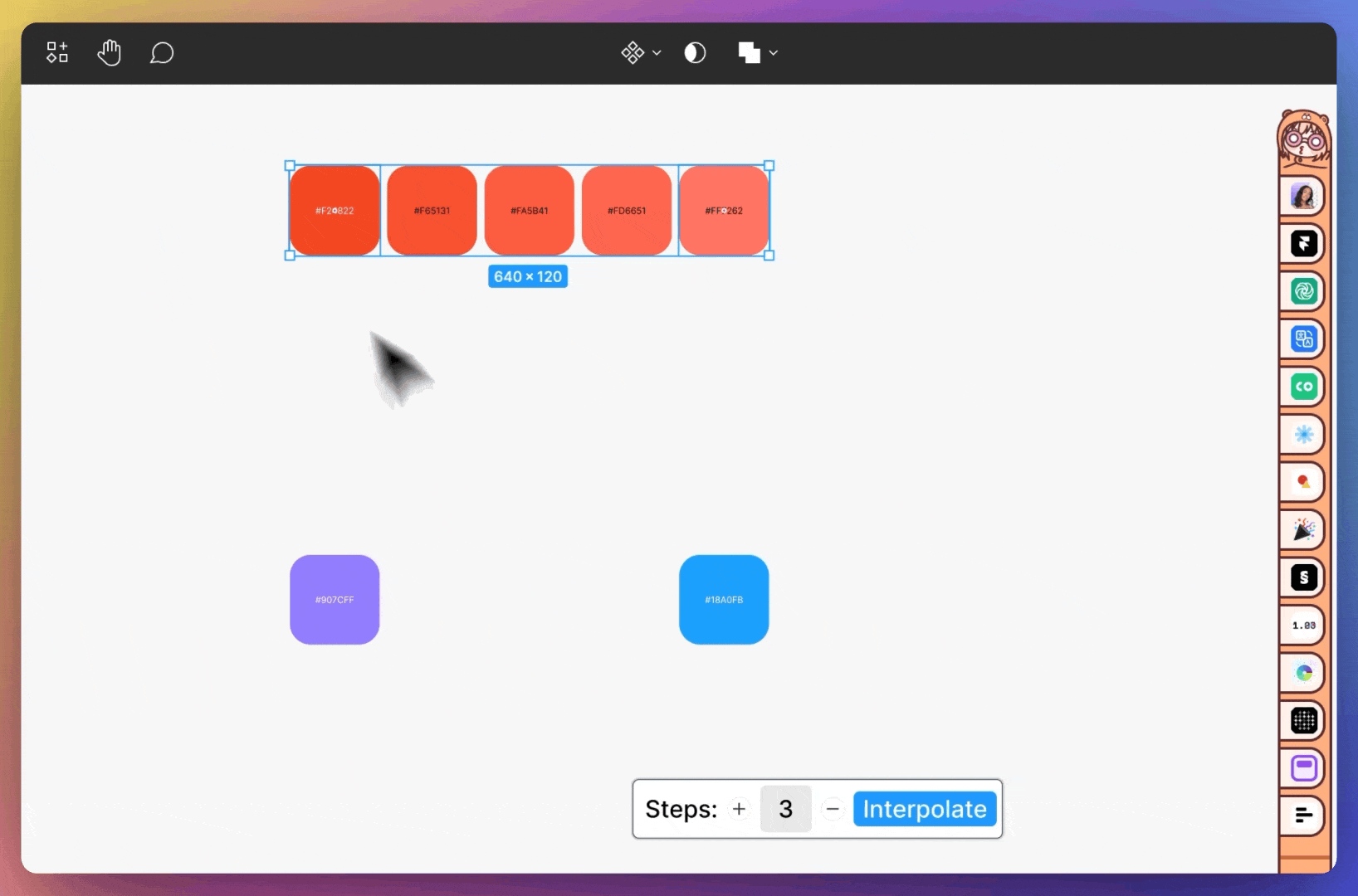
Task: Select the purple #907CFF color swatch
Action: 335,600
